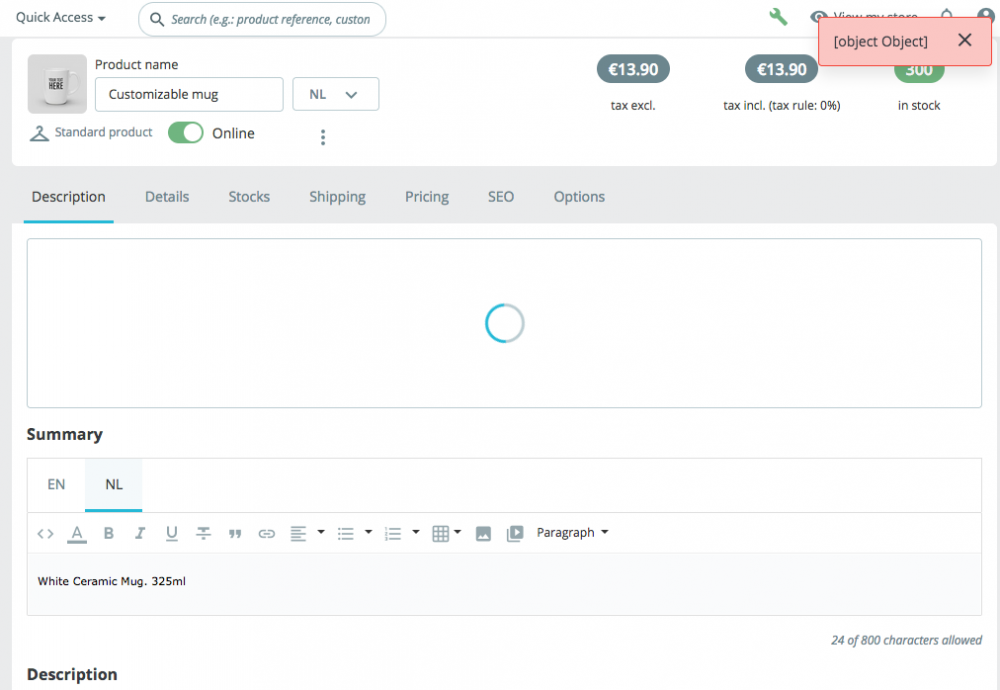The width and height of the screenshot is (1000, 690).
Task: Expand the bullet list options arrow
Action: (368, 532)
